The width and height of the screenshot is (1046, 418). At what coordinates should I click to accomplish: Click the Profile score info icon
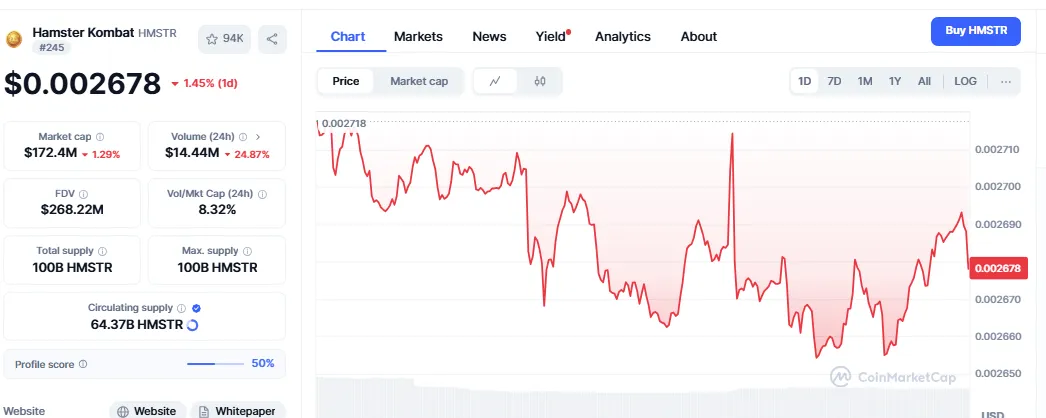tap(83, 365)
